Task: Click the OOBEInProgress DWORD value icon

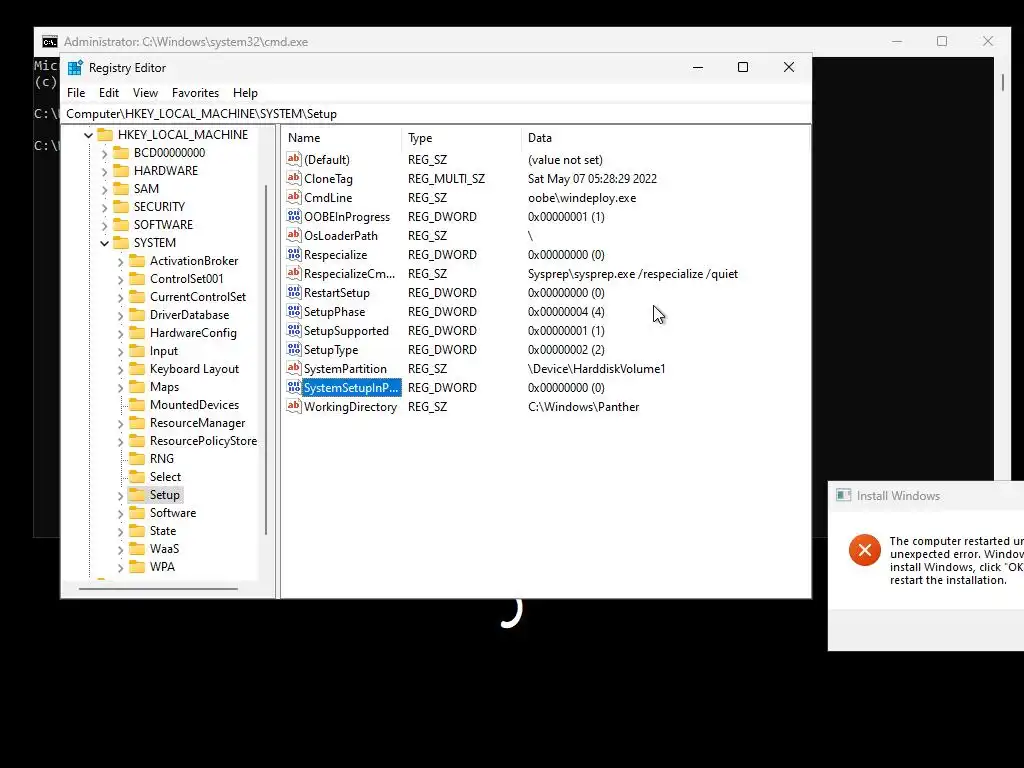Action: 294,216
